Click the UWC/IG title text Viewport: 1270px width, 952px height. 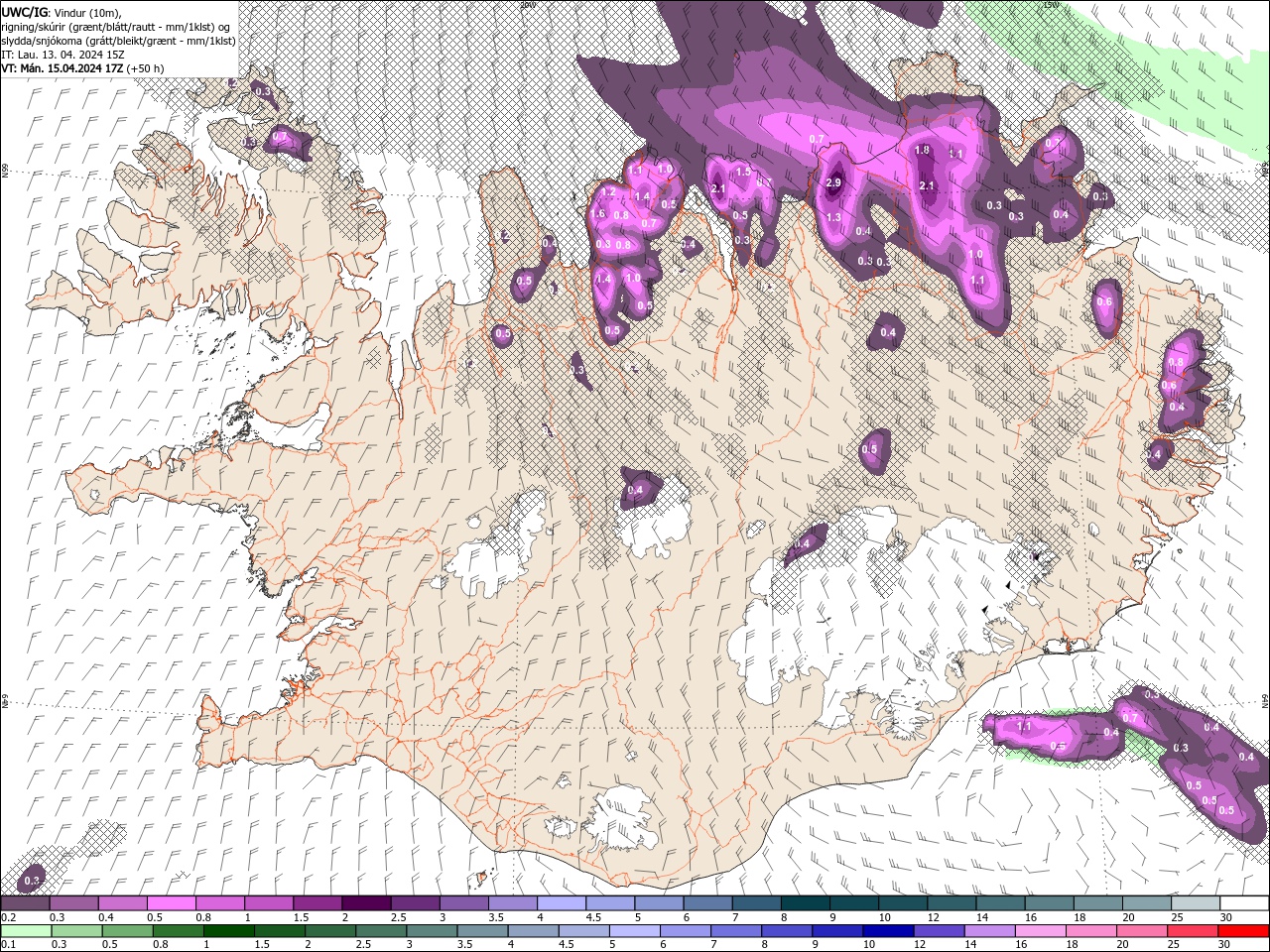25,11
